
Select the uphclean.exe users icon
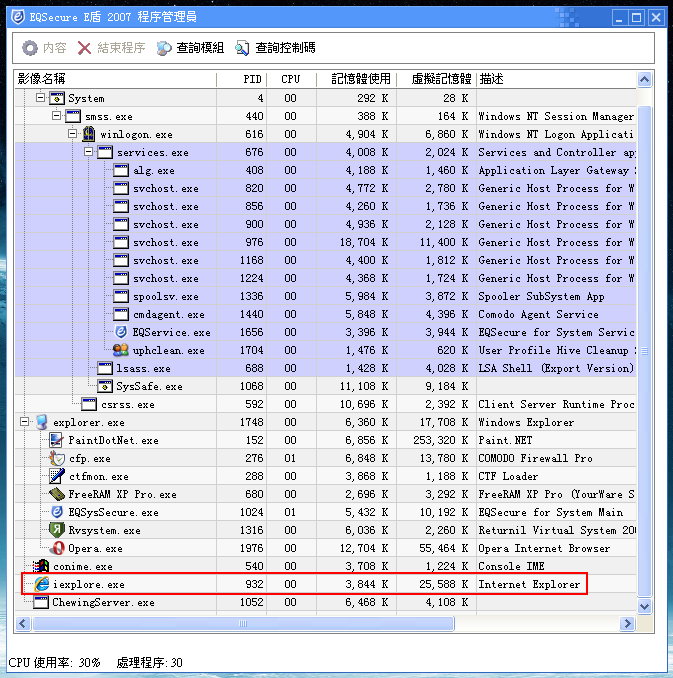tap(121, 350)
